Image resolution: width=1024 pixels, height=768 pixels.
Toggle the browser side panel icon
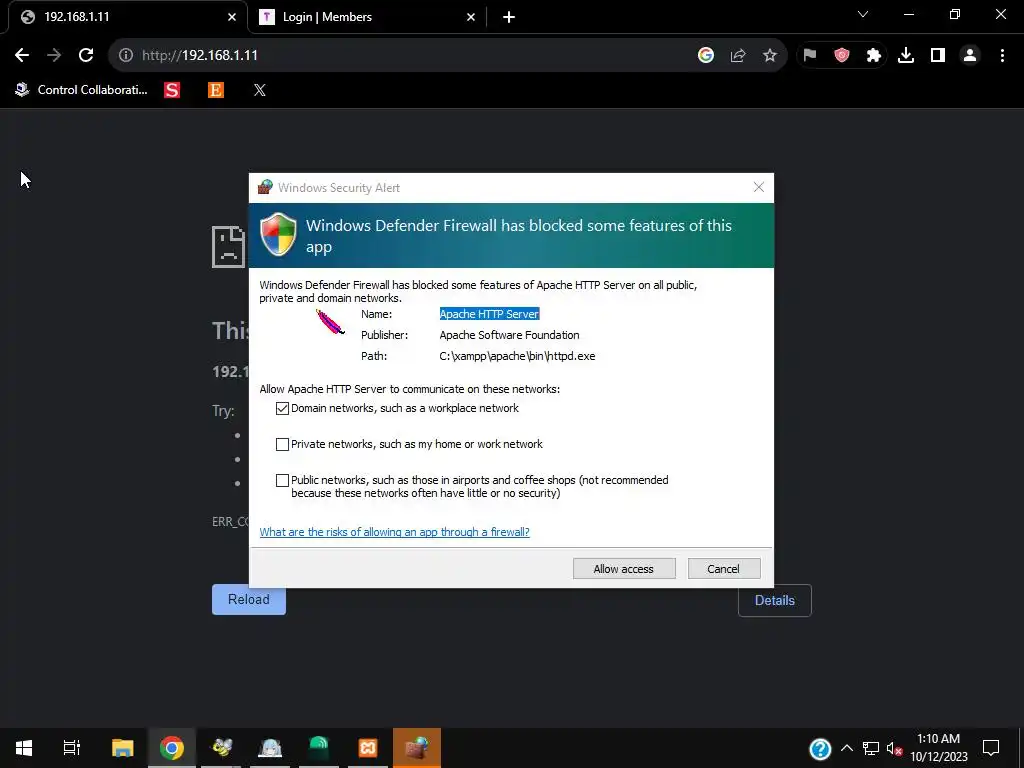tap(938, 56)
